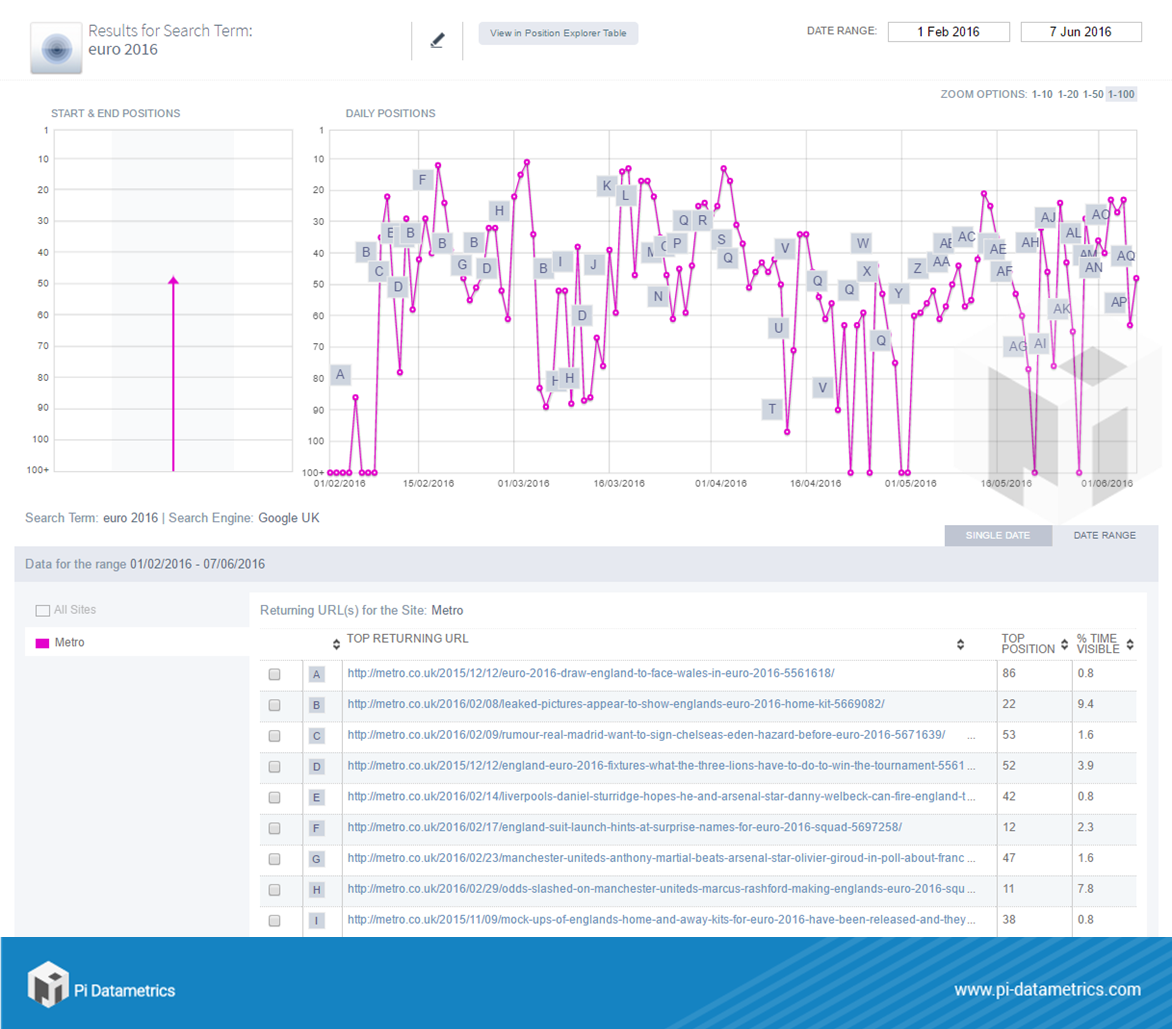
Task: Click letter badge C in the table
Action: (316, 736)
